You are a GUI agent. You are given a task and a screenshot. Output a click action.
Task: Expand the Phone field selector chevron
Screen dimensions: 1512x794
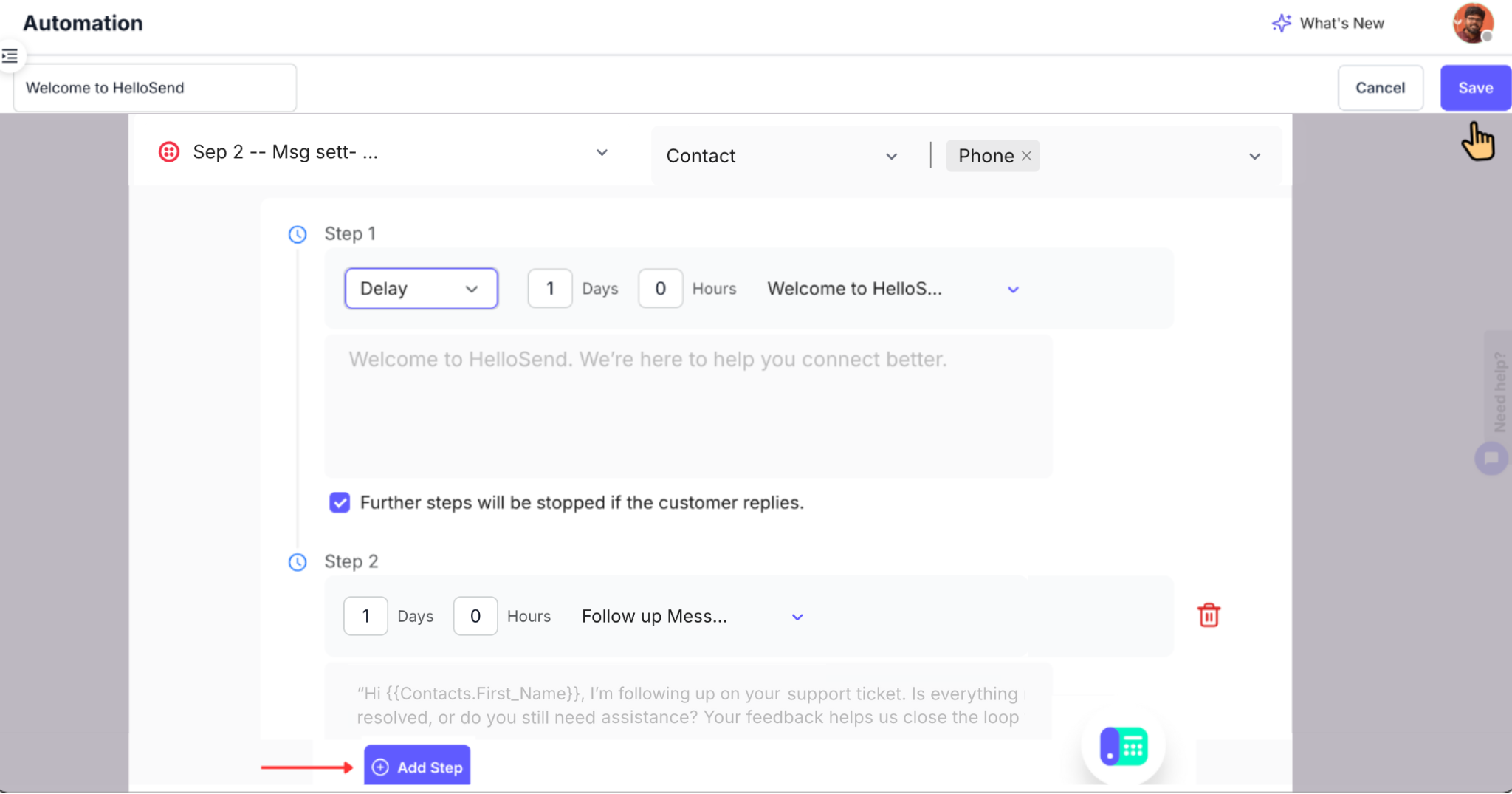[1254, 157]
